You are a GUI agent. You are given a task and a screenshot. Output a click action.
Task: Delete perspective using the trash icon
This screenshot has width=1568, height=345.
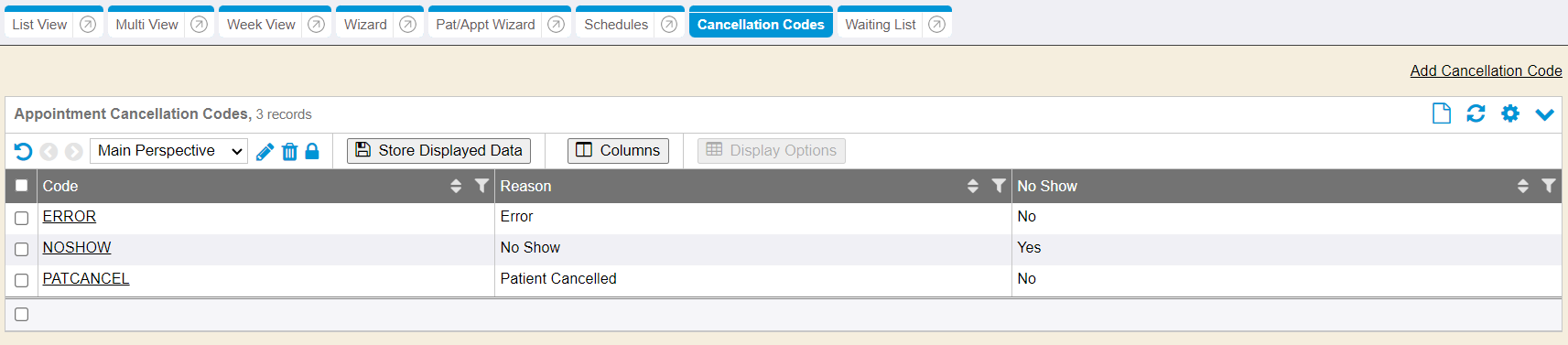[x=289, y=151]
